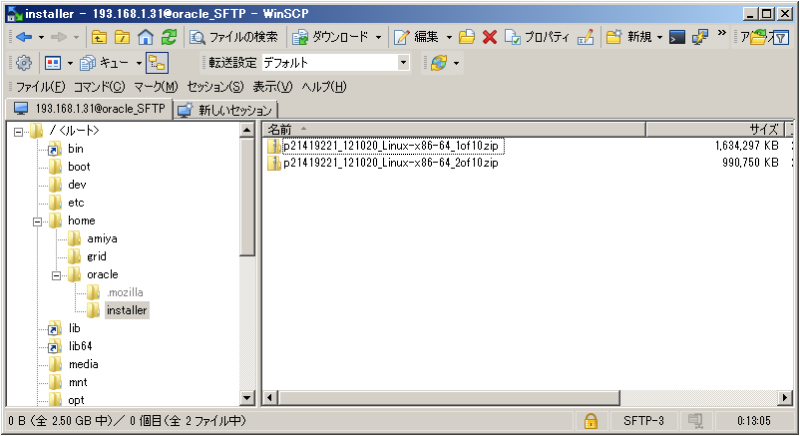The width and height of the screenshot is (800, 436).
Task: Select the media folder in tree
Action: click(84, 364)
